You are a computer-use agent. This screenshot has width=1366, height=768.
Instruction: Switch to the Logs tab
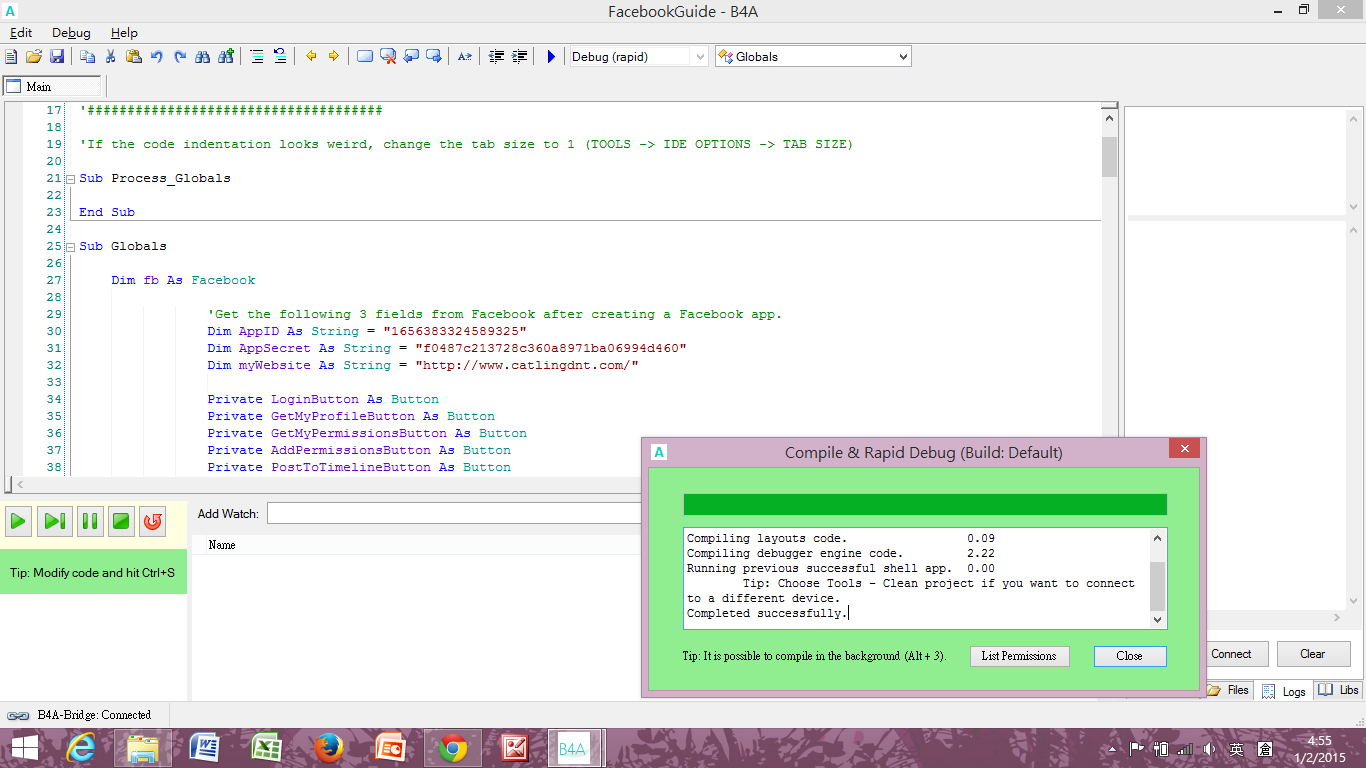(x=1284, y=691)
